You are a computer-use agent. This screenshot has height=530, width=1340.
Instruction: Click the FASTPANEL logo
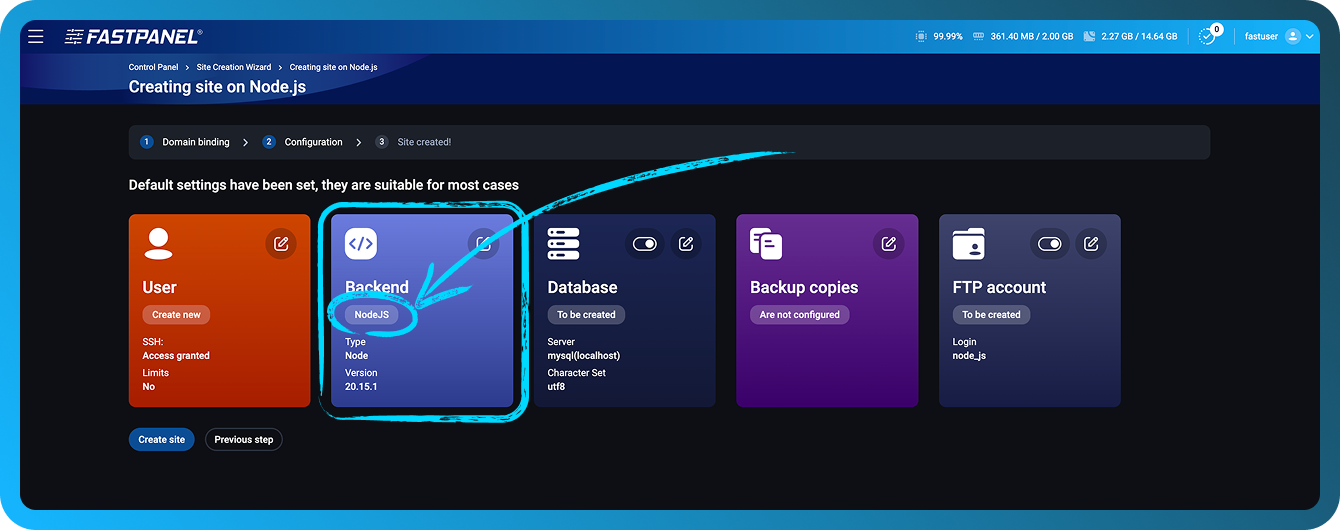(x=134, y=37)
